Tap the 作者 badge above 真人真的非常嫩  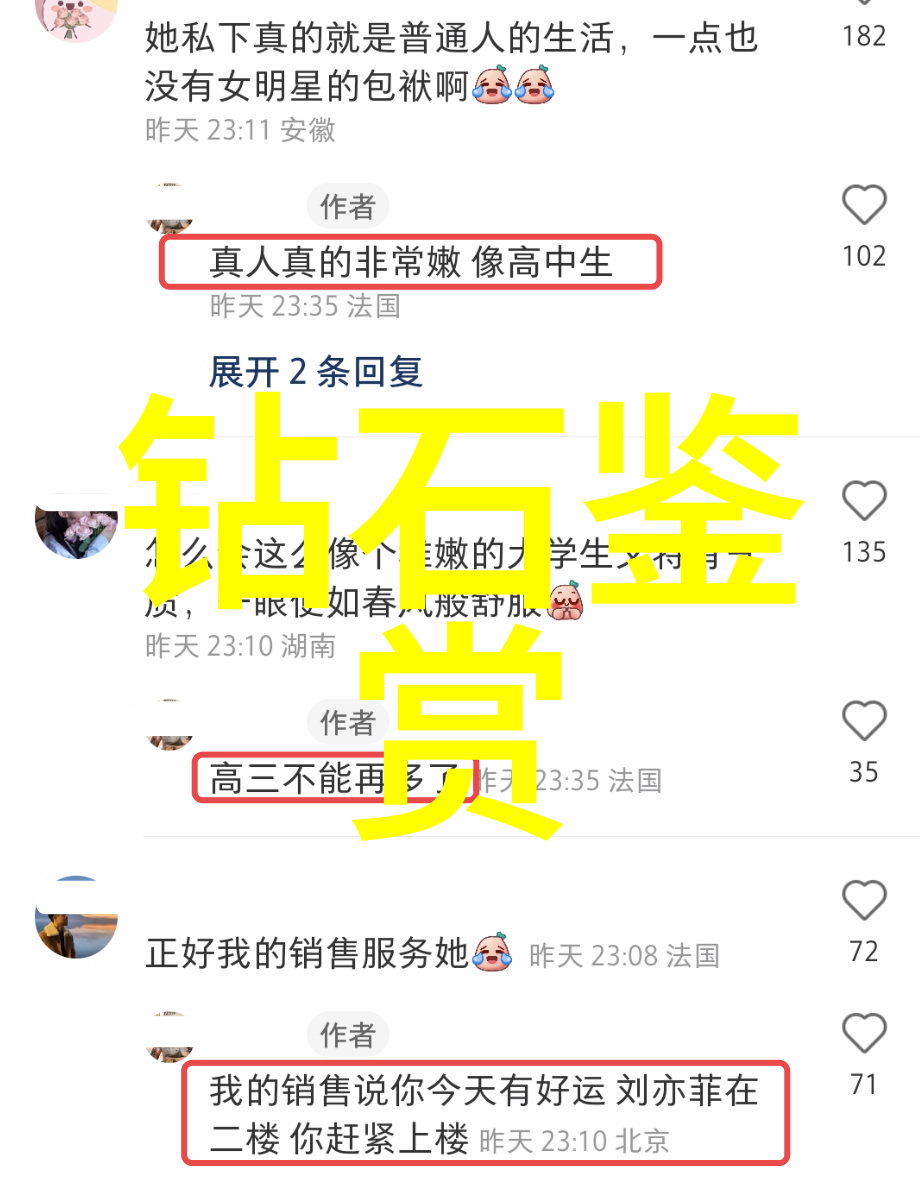(x=347, y=207)
